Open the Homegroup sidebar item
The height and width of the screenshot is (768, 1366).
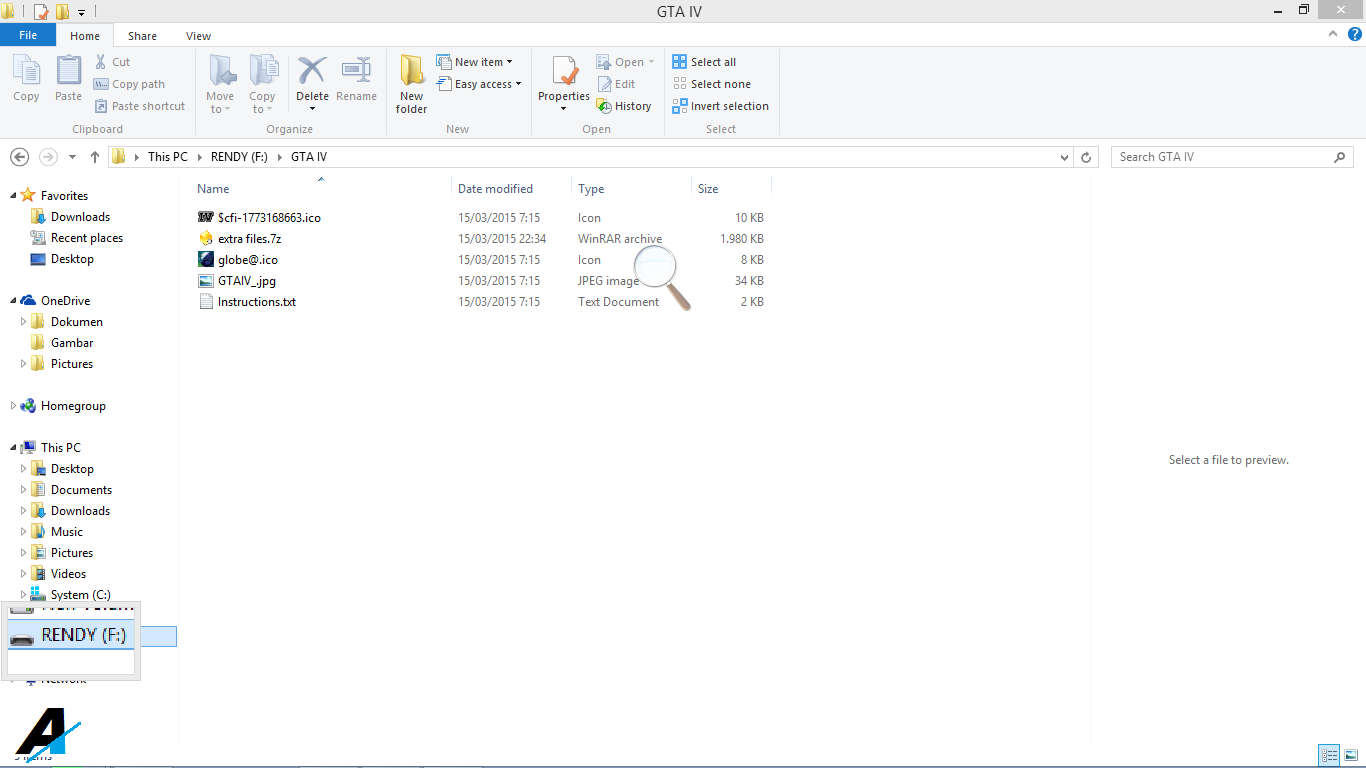(x=62, y=406)
